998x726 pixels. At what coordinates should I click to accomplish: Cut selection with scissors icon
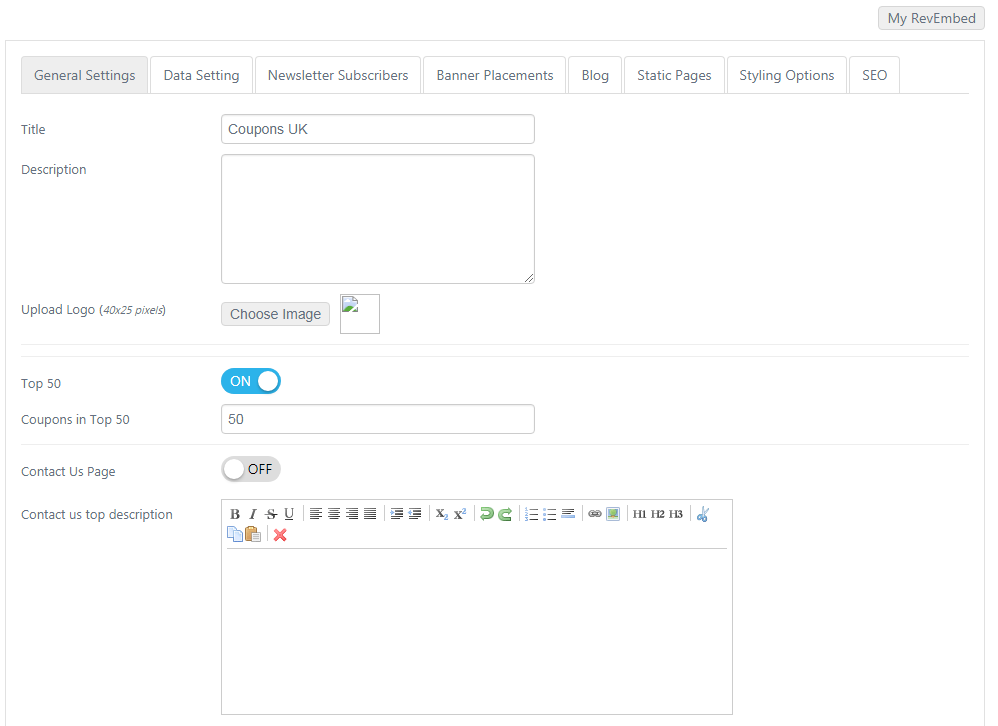(703, 514)
